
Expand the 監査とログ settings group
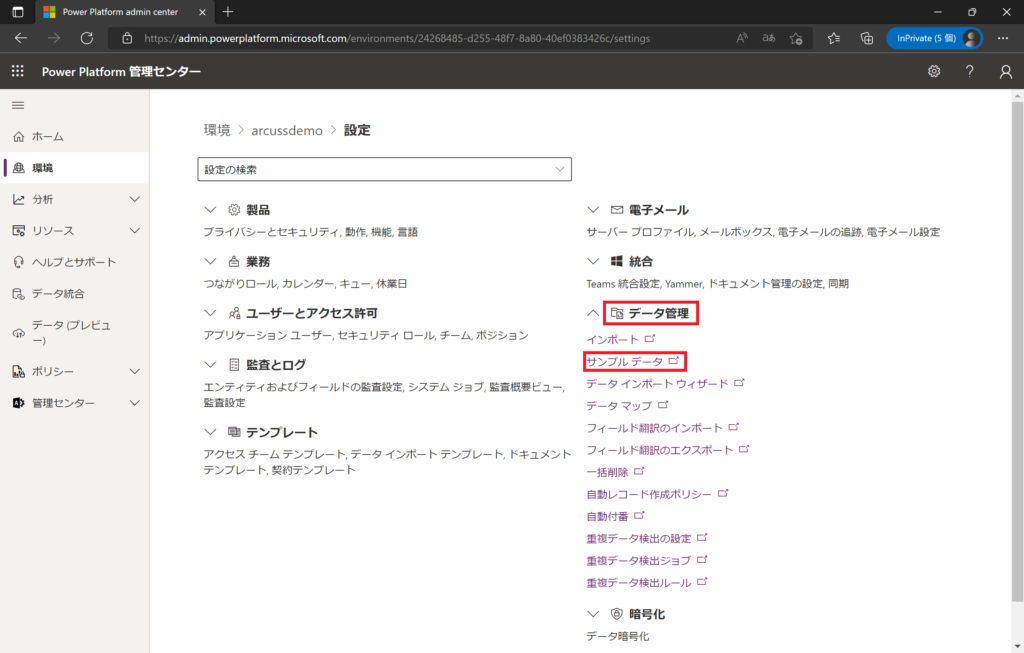210,365
